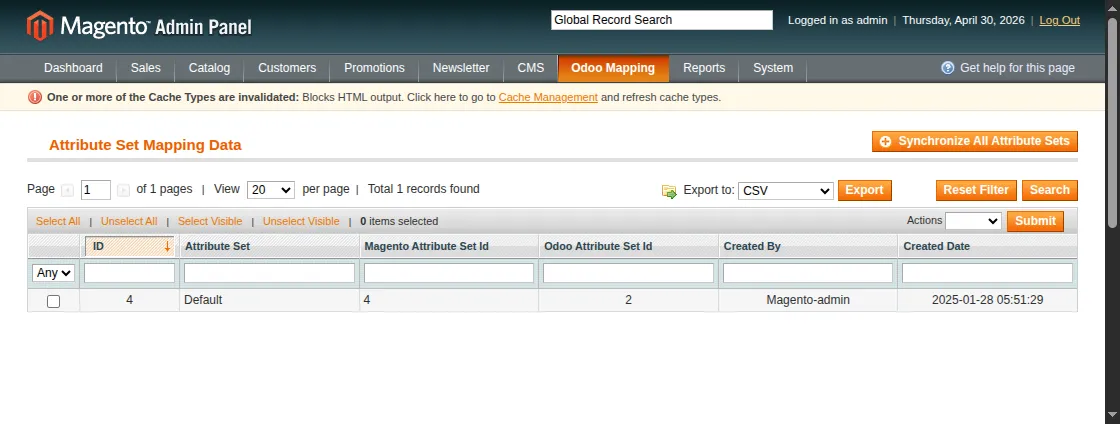Click Get help for this page
The image size is (1120, 424).
tap(1017, 68)
